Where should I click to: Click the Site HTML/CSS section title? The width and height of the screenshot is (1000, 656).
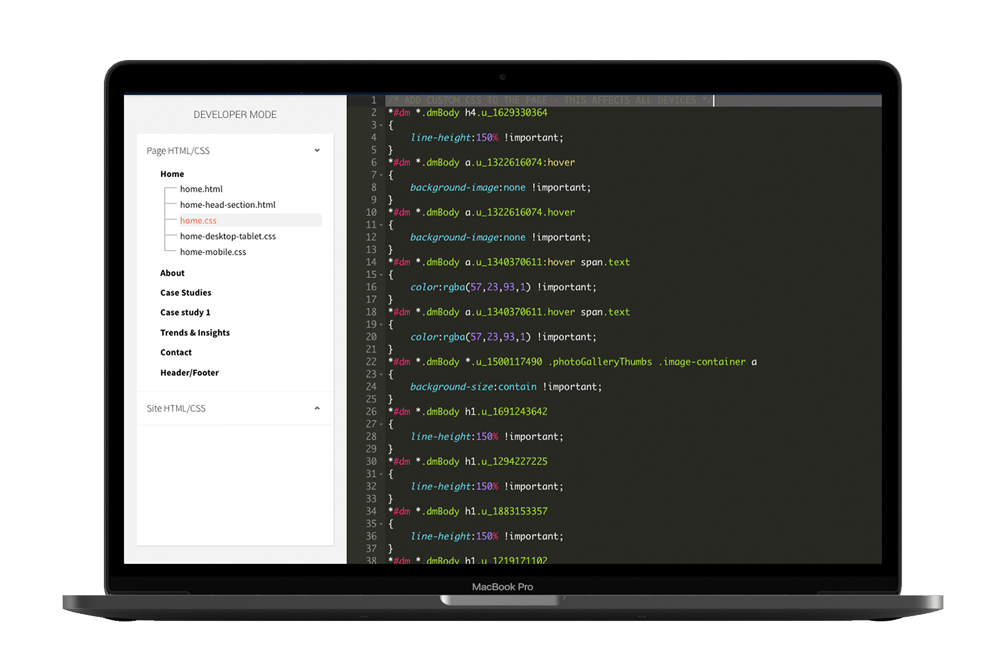pyautogui.click(x=176, y=408)
